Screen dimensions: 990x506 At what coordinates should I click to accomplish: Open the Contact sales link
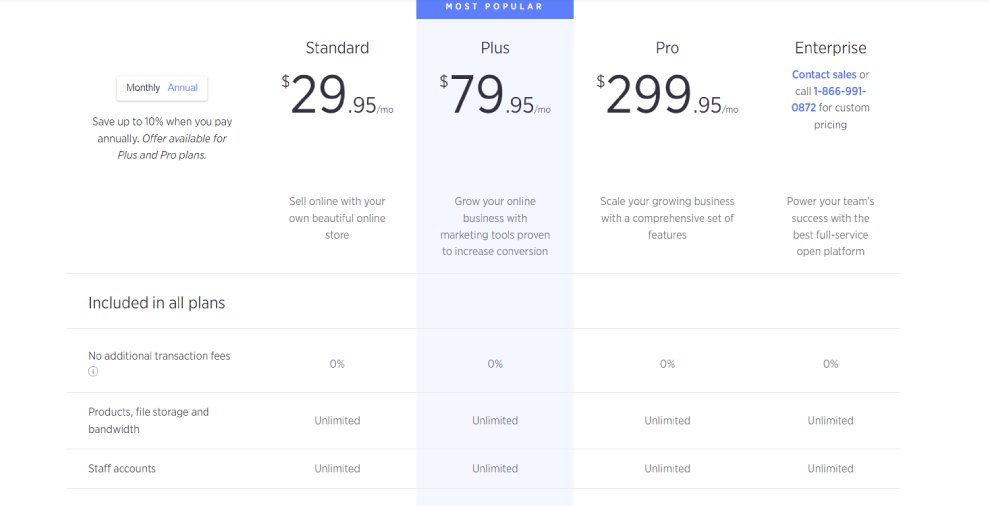pos(824,75)
